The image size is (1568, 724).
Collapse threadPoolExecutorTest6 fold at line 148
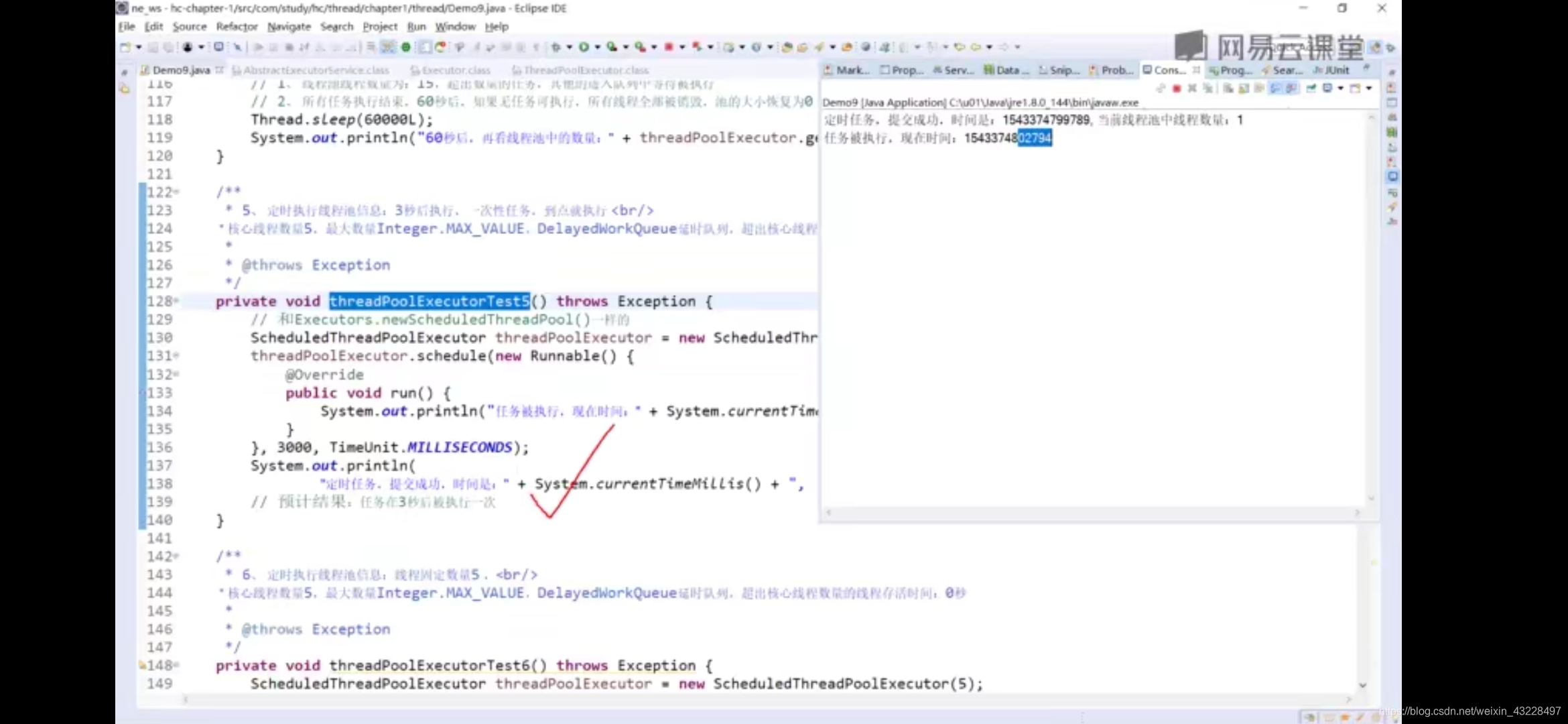(177, 666)
